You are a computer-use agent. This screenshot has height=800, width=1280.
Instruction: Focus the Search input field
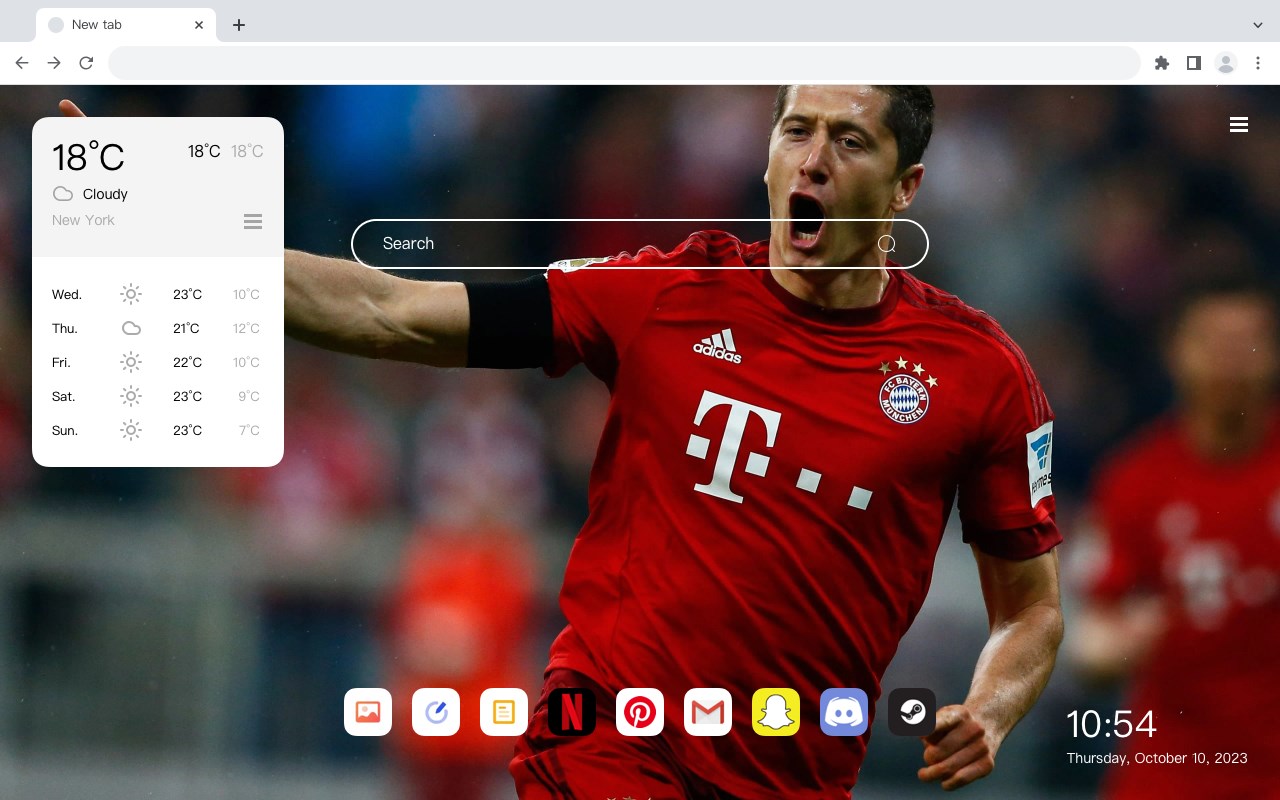pyautogui.click(x=640, y=244)
